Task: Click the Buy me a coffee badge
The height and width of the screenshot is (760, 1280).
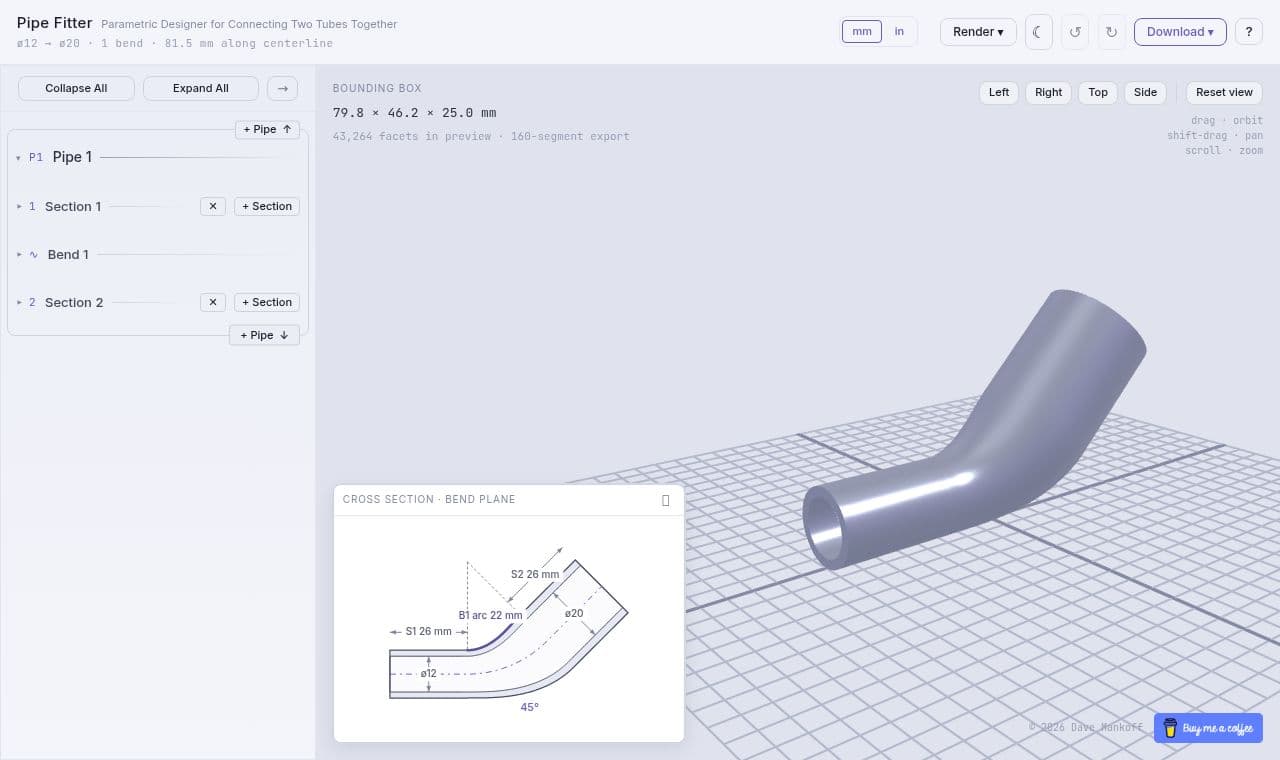Action: click(1208, 728)
